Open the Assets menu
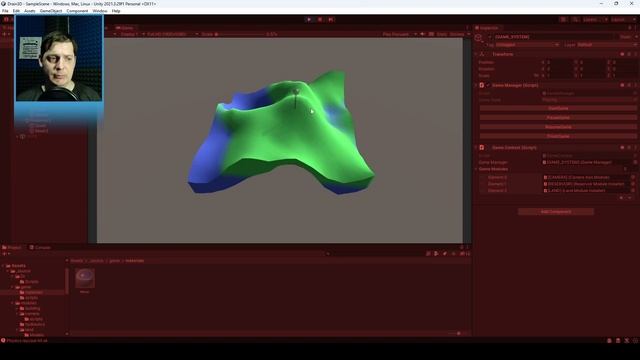The image size is (640, 360). click(29, 11)
